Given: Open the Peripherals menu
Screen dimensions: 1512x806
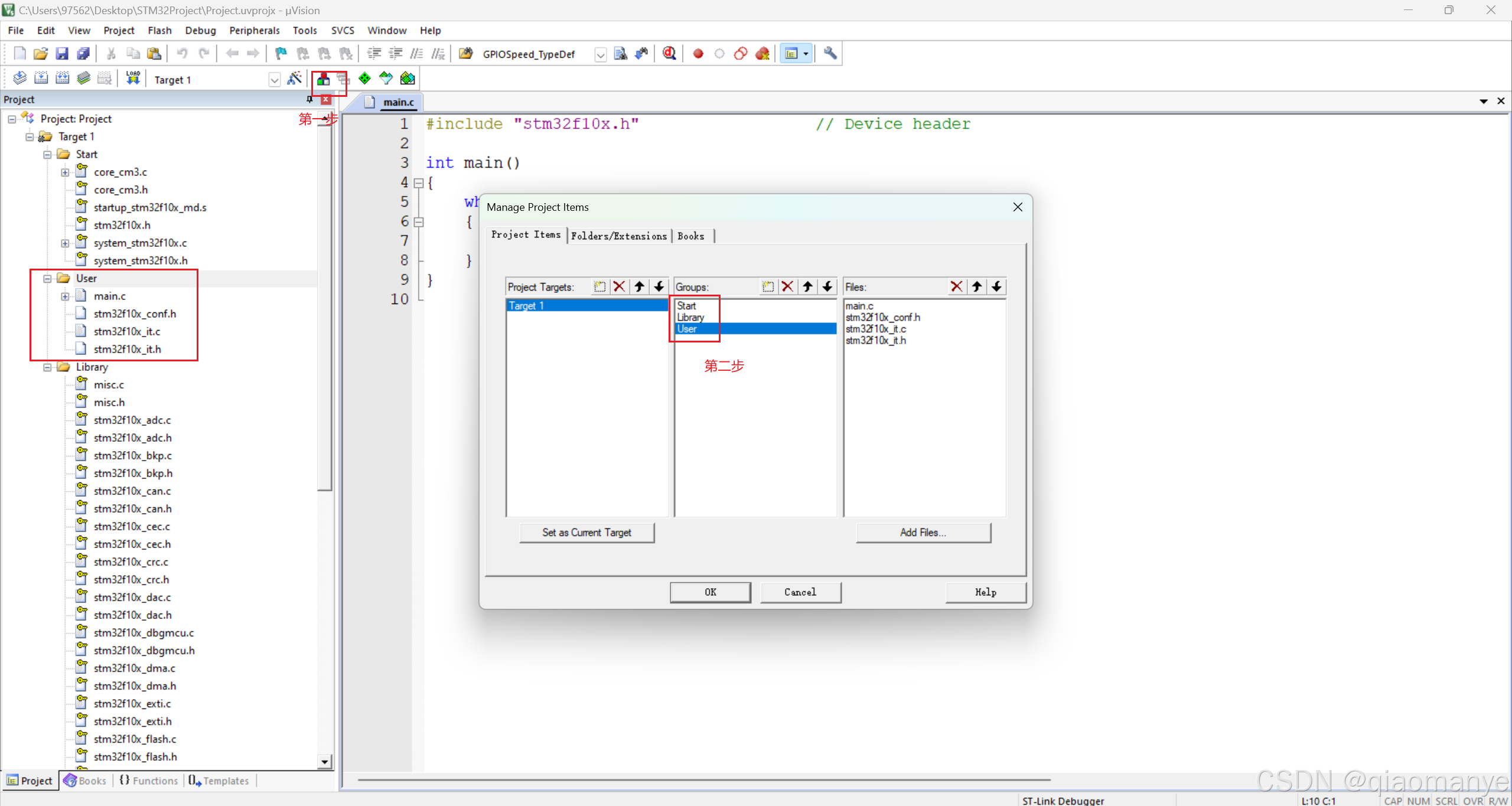Looking at the screenshot, I should pos(254,30).
